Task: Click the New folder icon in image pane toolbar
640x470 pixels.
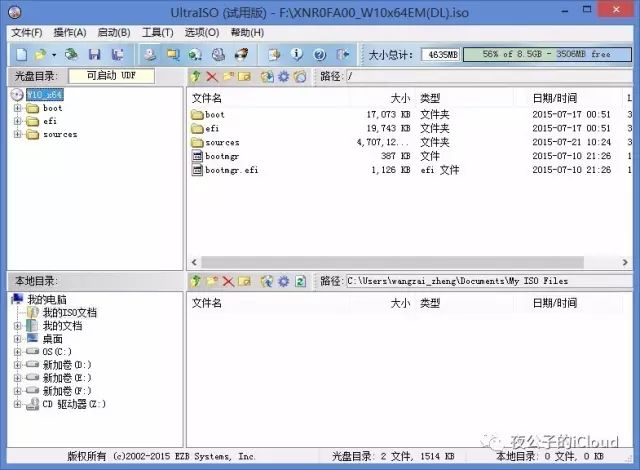Action: click(228, 76)
